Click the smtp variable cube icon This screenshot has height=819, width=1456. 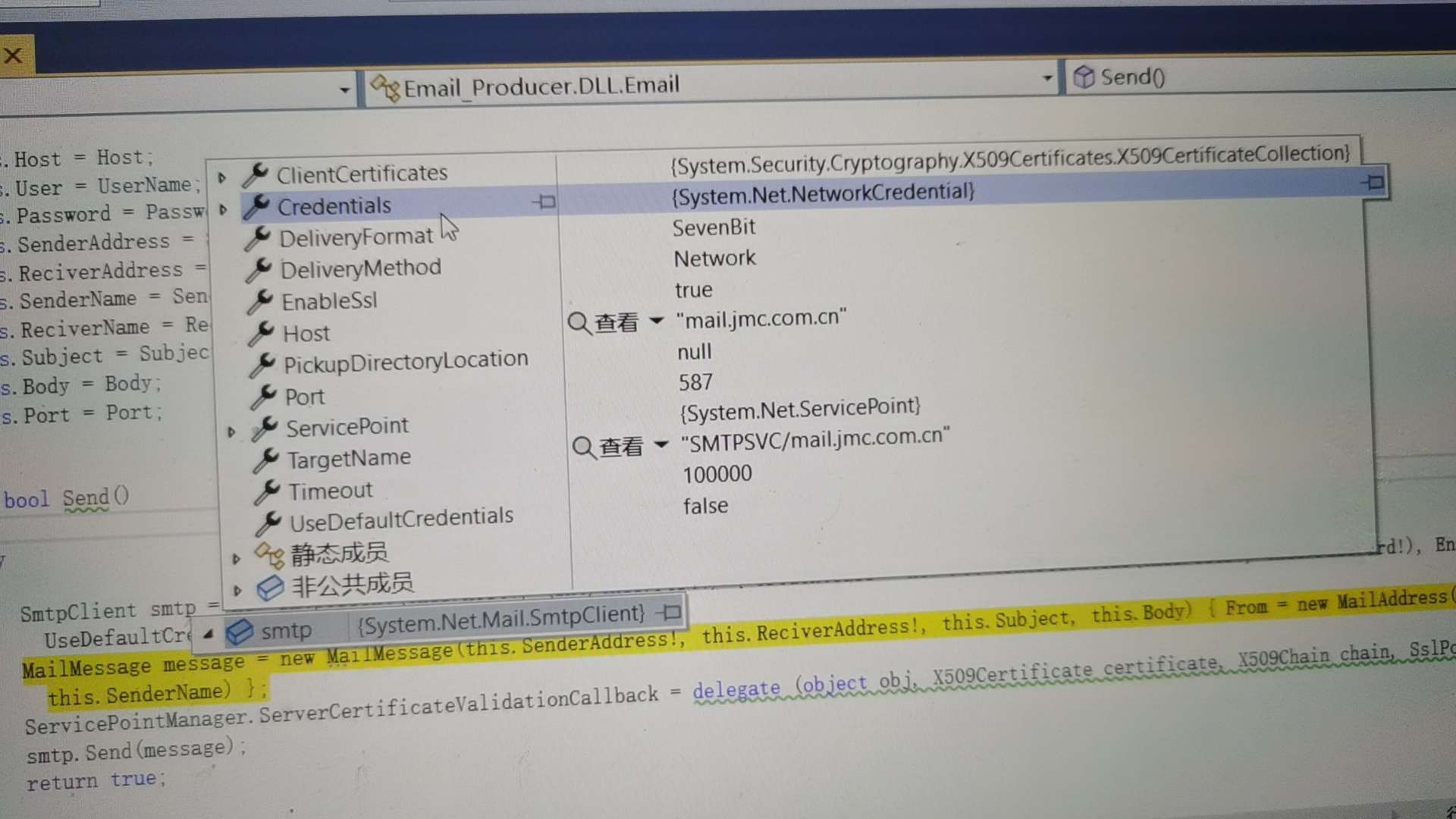point(240,632)
